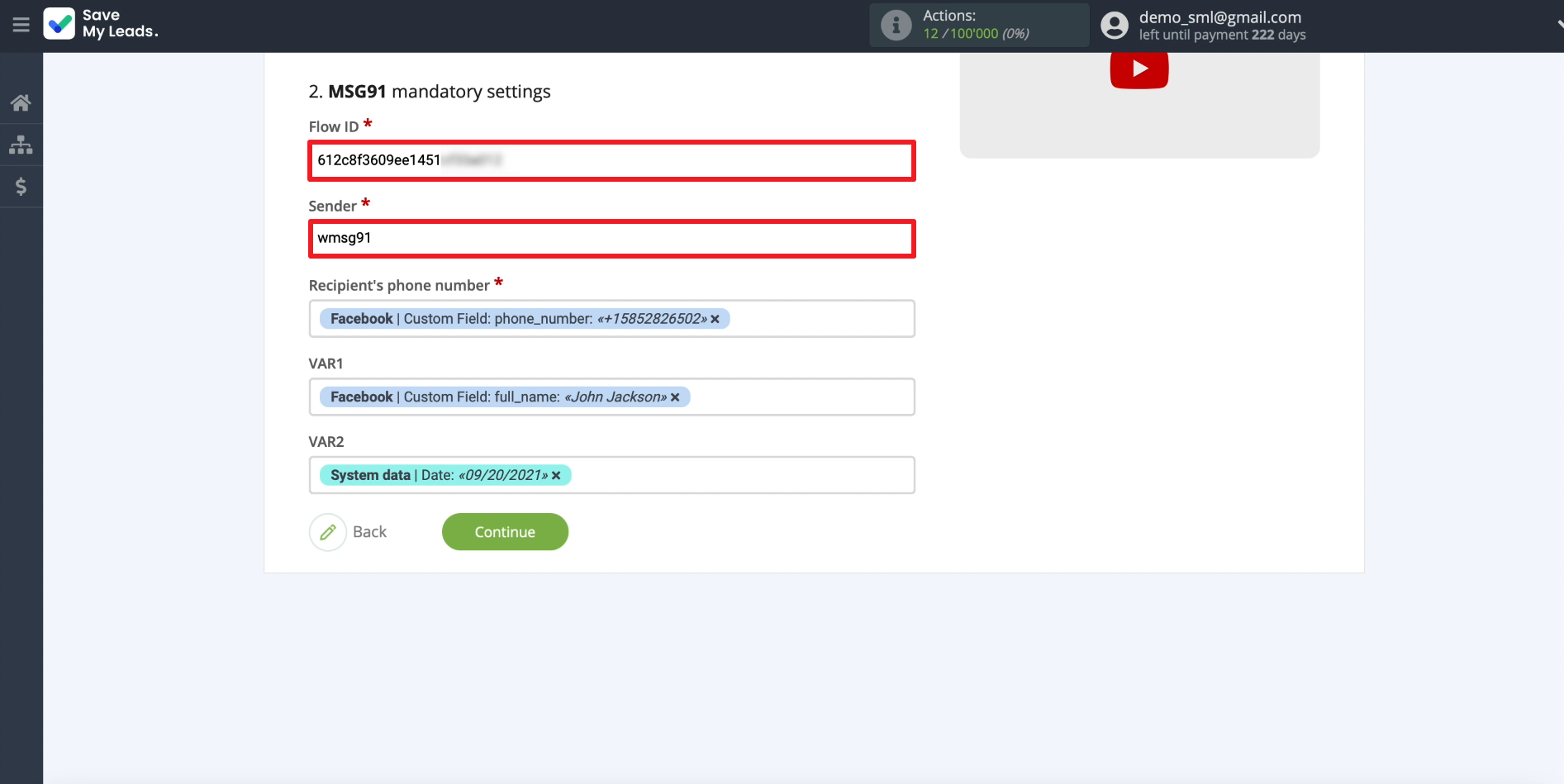Click into the VAR2 field

coord(612,476)
